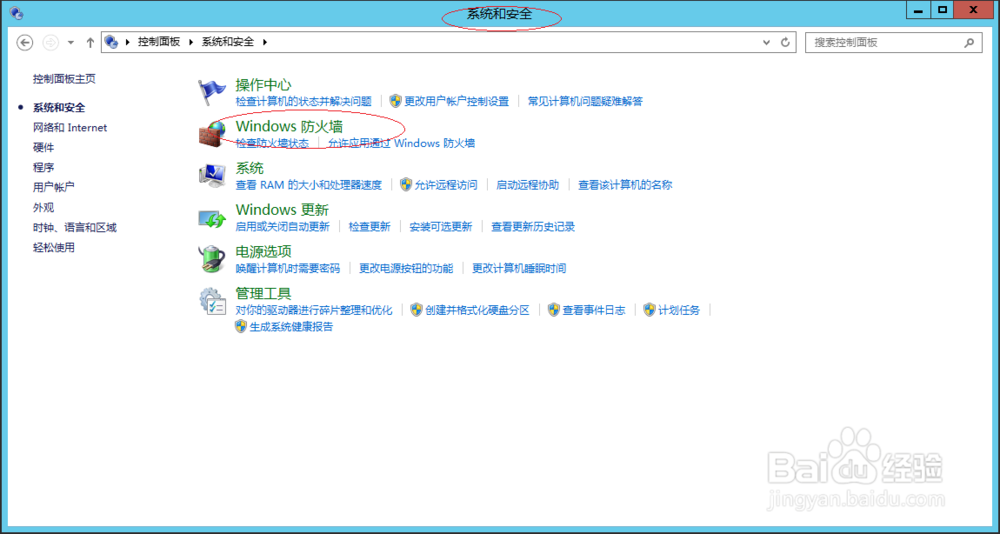Click 检查计算机的状态并解决问题

(x=304, y=101)
